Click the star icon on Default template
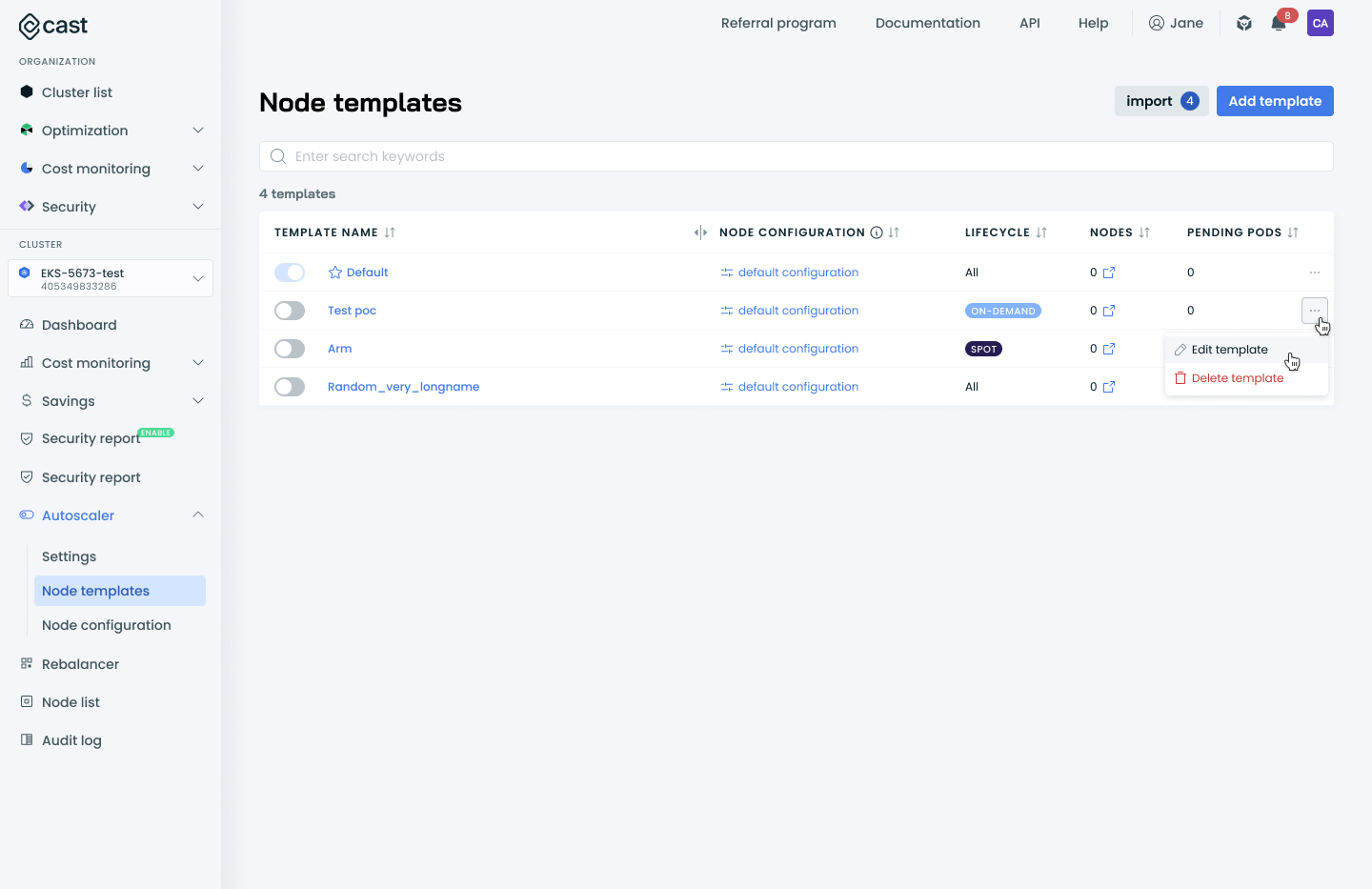Screen dimensions: 1372x889 pos(335,273)
